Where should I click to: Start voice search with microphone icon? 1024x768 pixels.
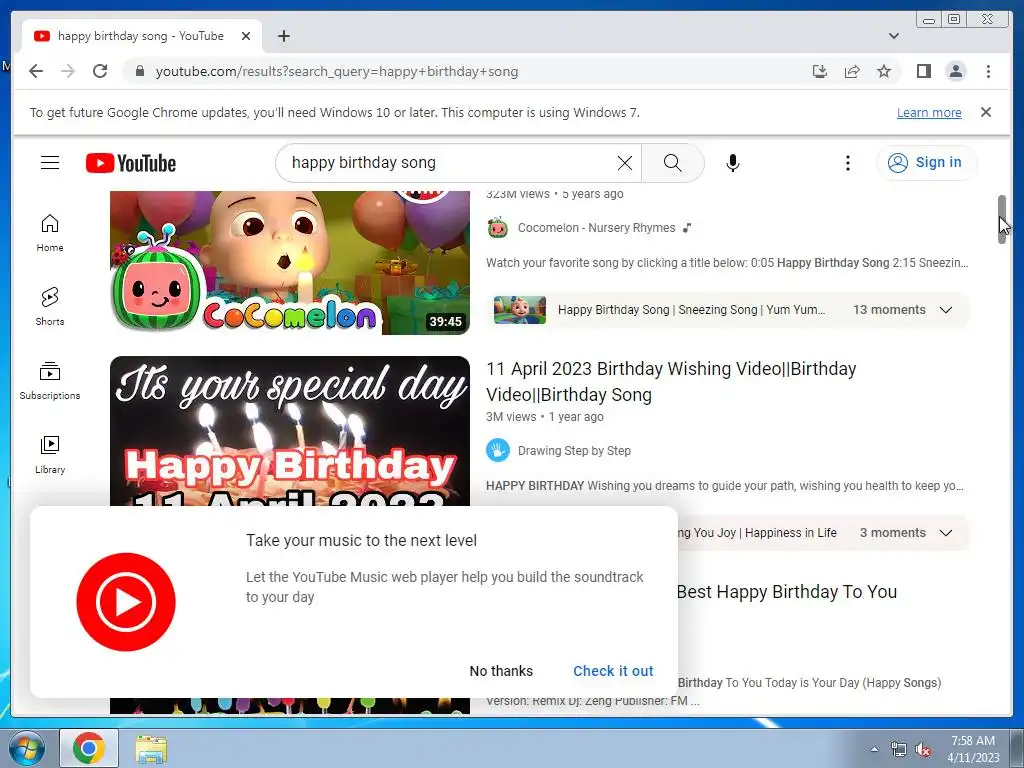(733, 163)
